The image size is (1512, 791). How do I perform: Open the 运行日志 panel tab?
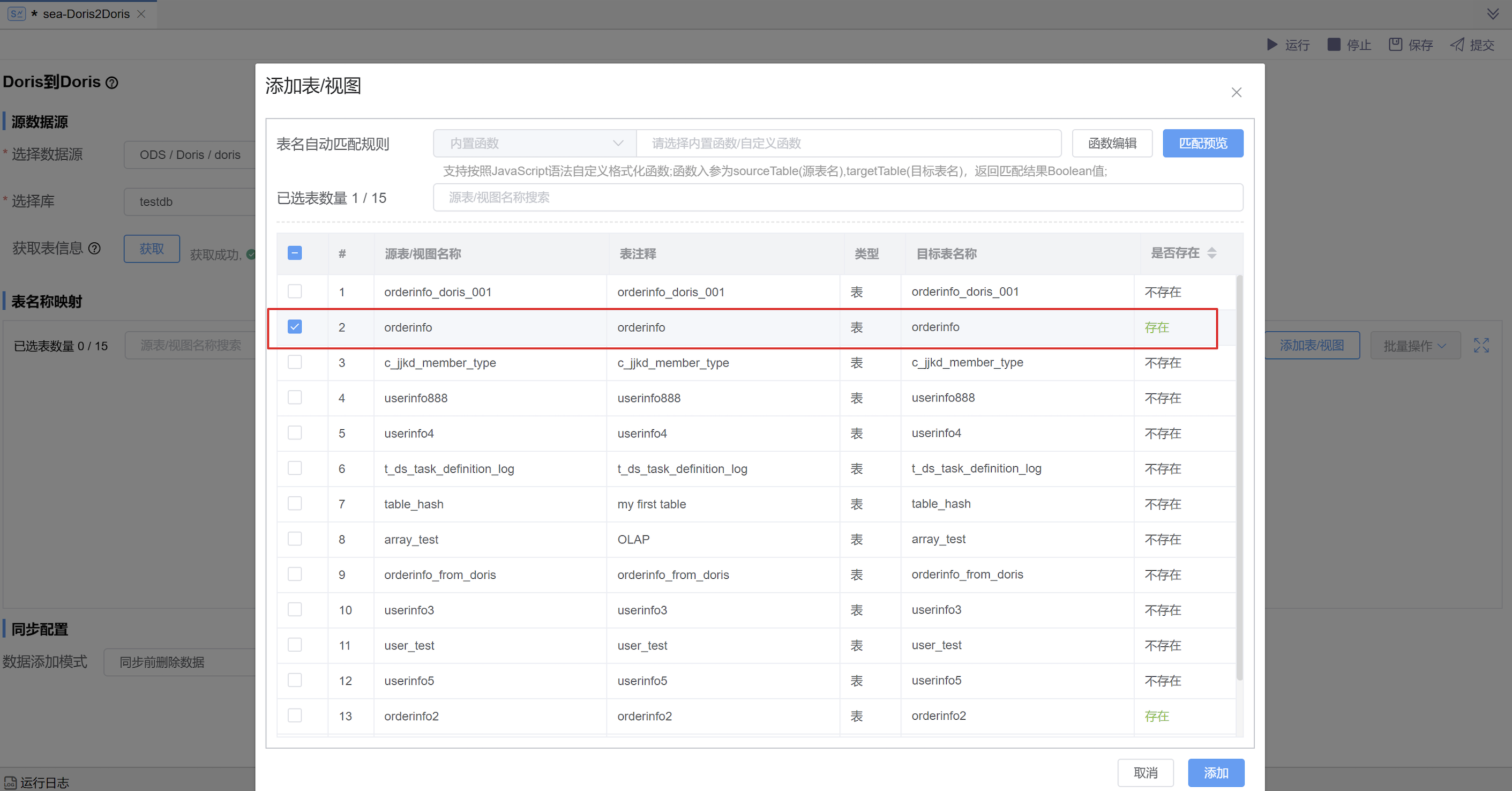point(37,782)
